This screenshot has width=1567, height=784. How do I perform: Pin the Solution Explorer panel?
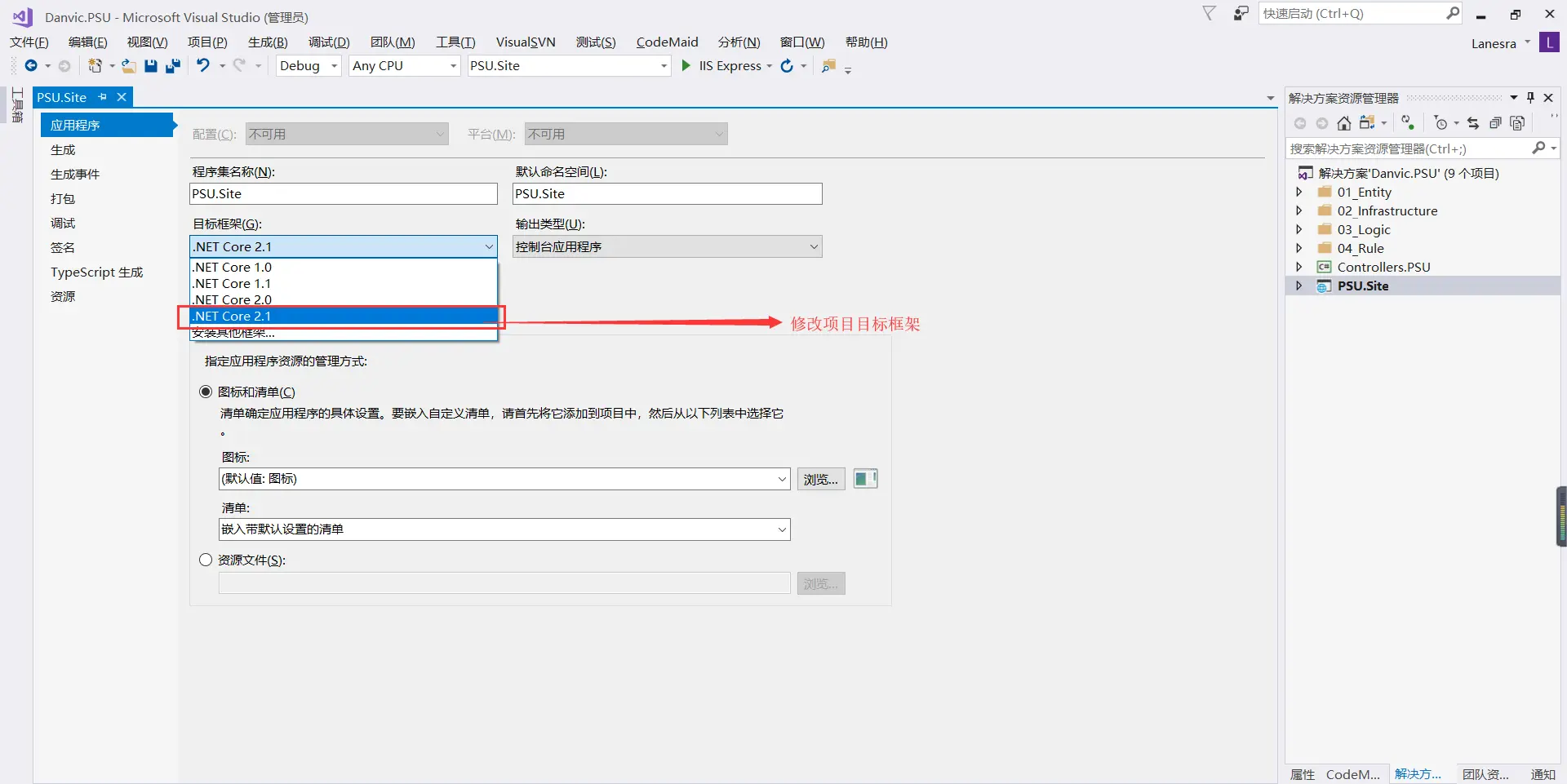[1530, 98]
